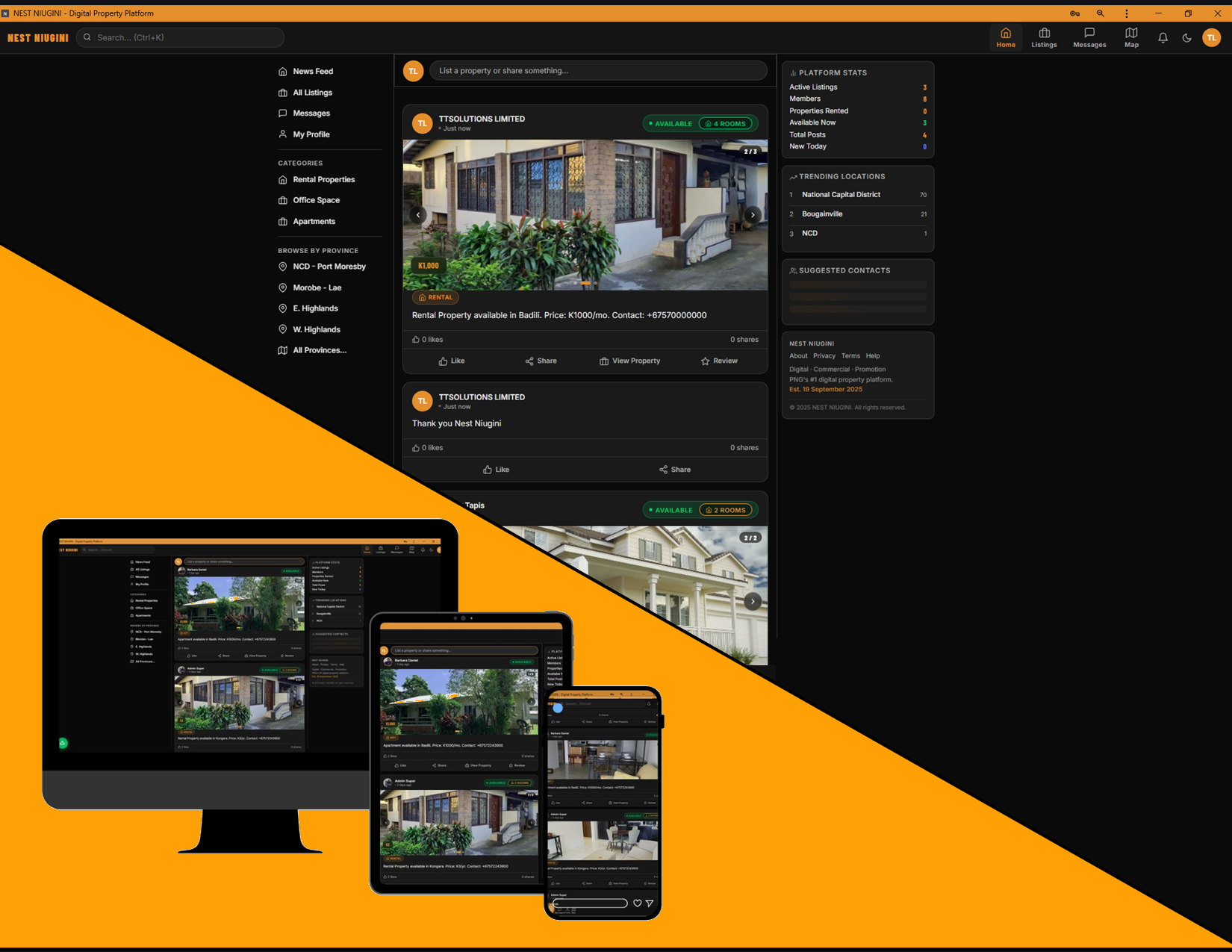Select NCD trending location
This screenshot has width=1232, height=952.
858,234
